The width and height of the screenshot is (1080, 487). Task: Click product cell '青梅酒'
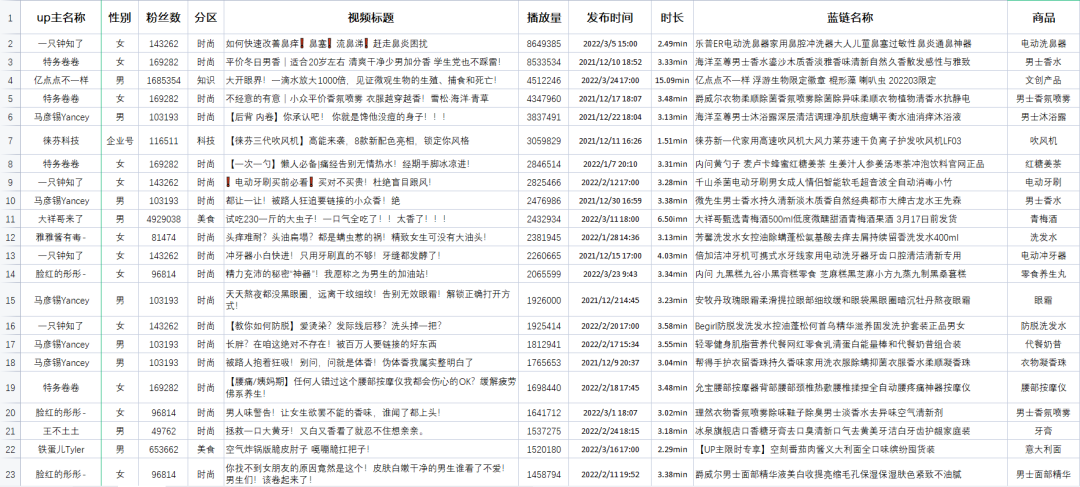click(1043, 219)
